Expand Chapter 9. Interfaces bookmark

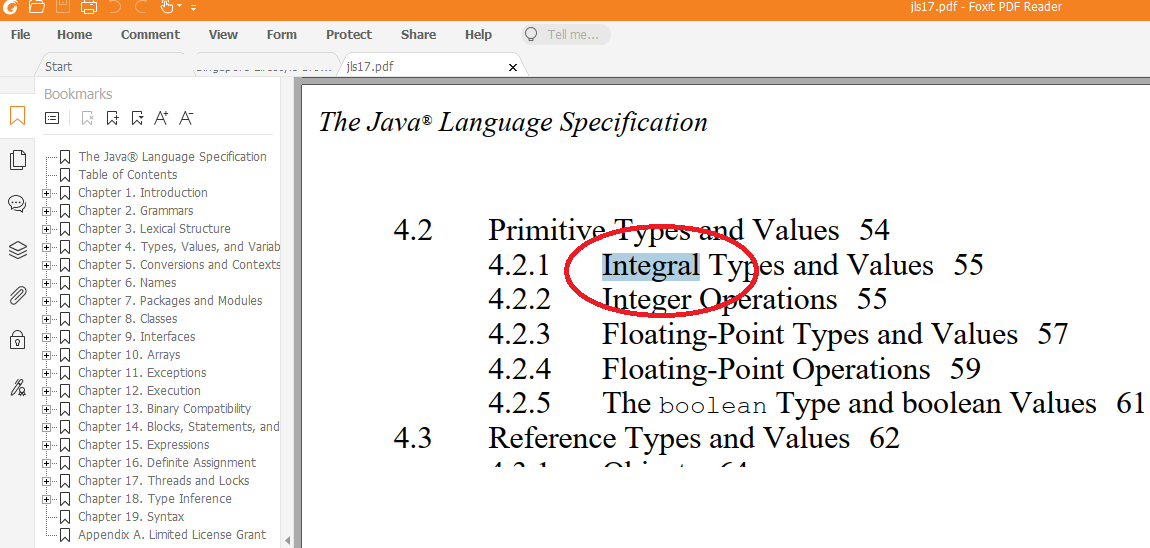(x=47, y=337)
